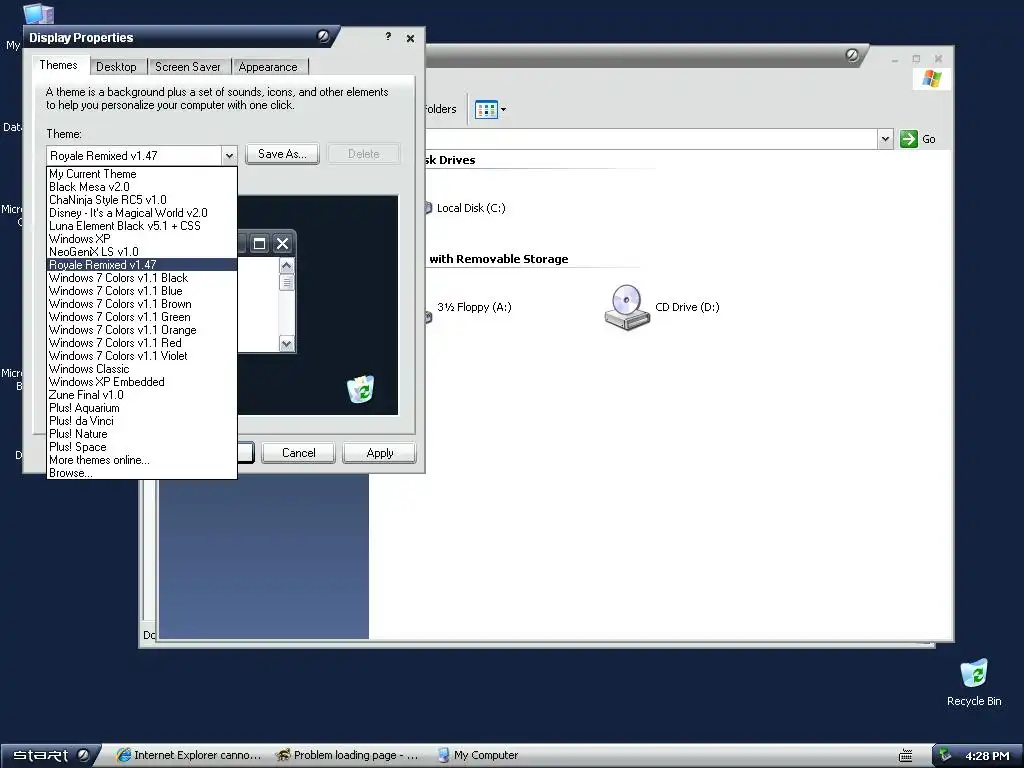Expand the Views button dropdown arrow
Image resolution: width=1024 pixels, height=768 pixels.
[504, 110]
